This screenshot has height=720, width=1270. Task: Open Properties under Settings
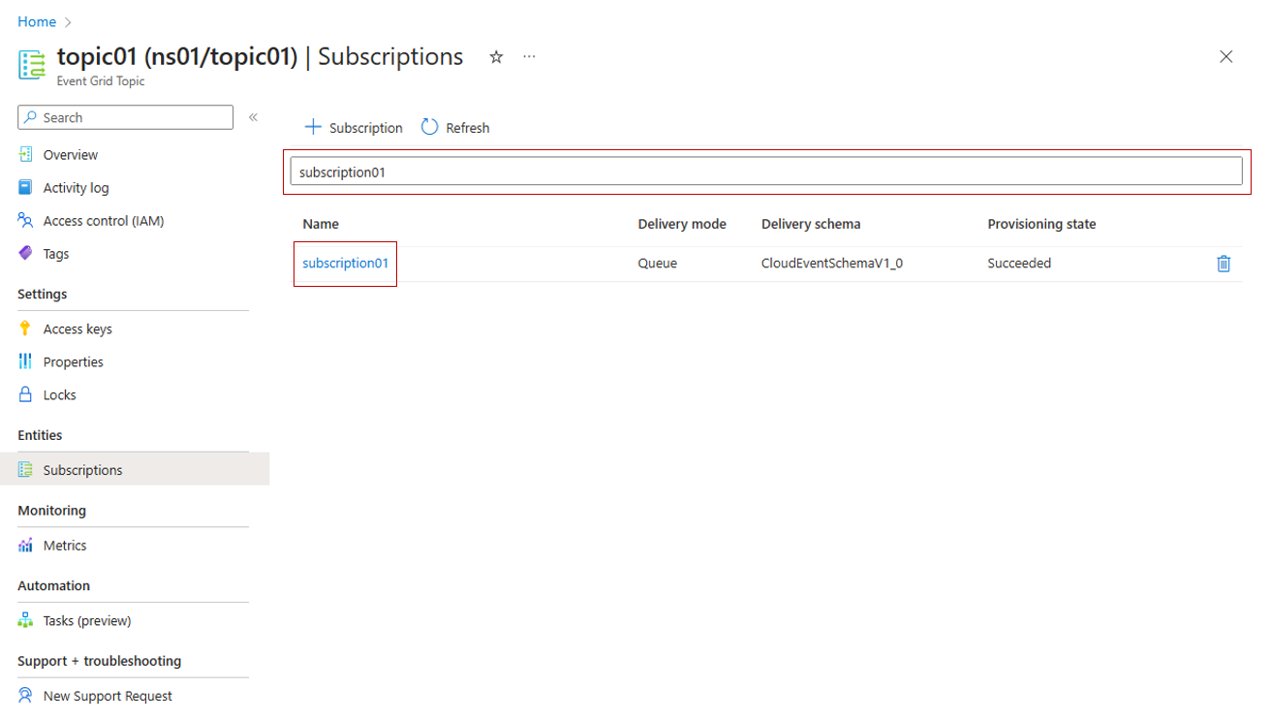coord(73,362)
